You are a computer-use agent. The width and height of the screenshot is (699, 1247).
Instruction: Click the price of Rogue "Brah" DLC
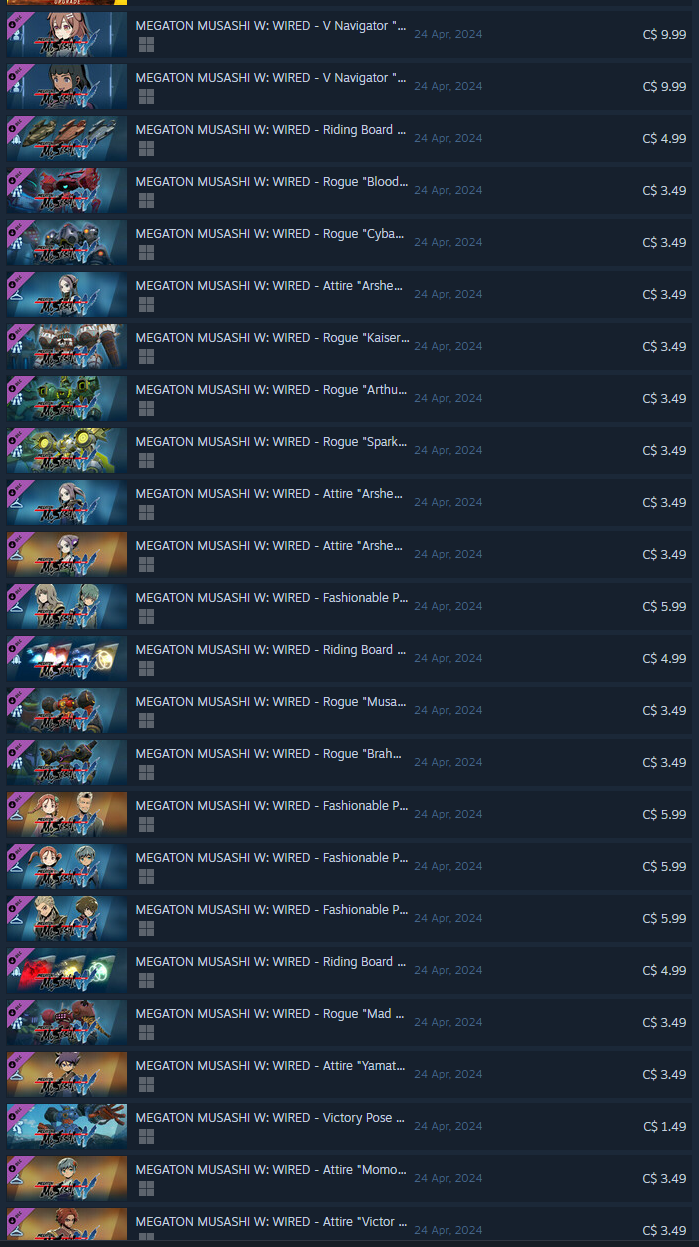[664, 762]
